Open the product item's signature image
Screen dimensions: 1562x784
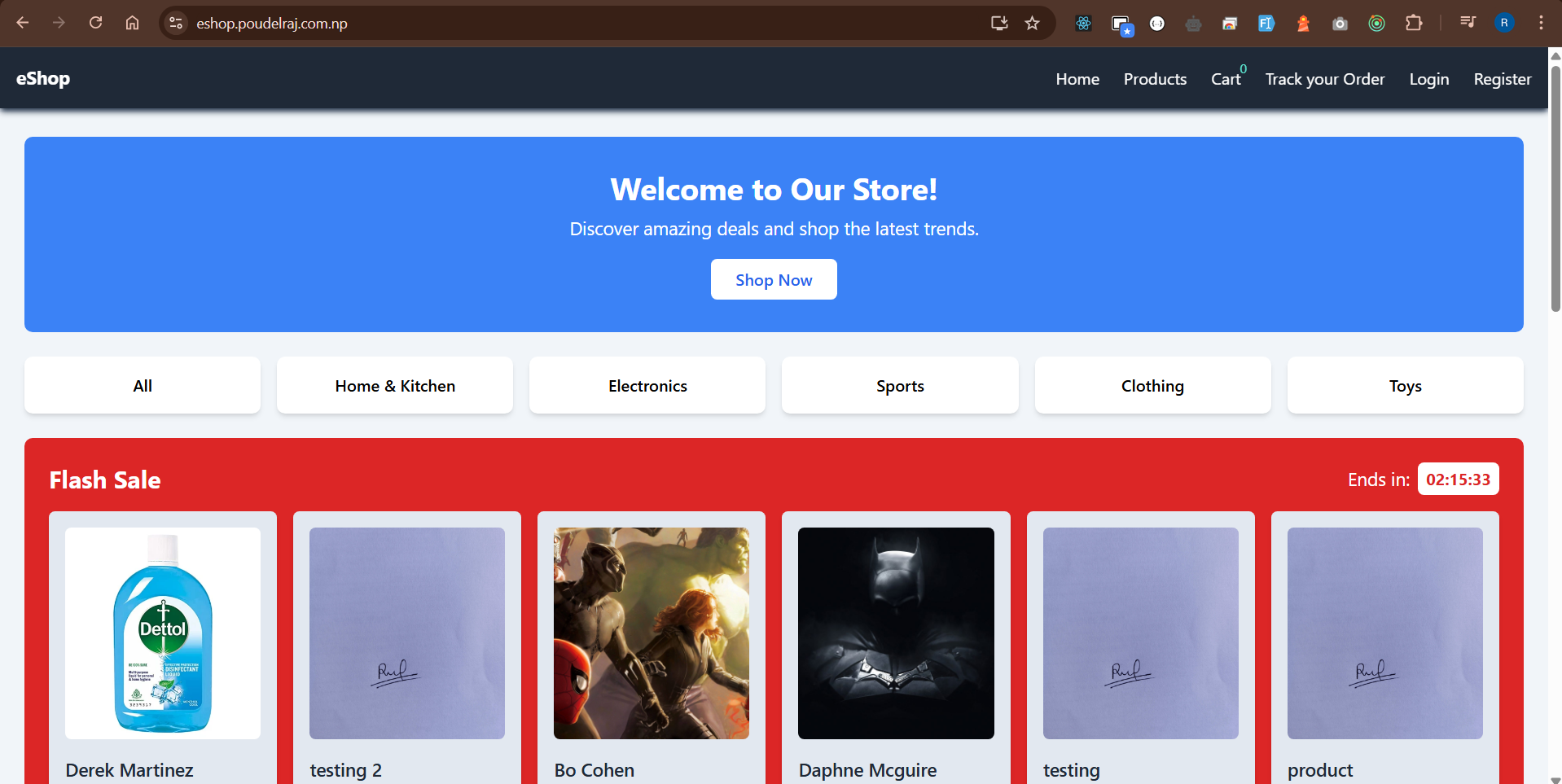[1385, 633]
